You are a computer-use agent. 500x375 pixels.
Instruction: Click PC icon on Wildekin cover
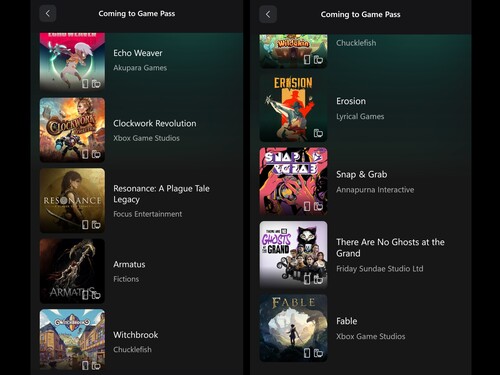[318, 60]
